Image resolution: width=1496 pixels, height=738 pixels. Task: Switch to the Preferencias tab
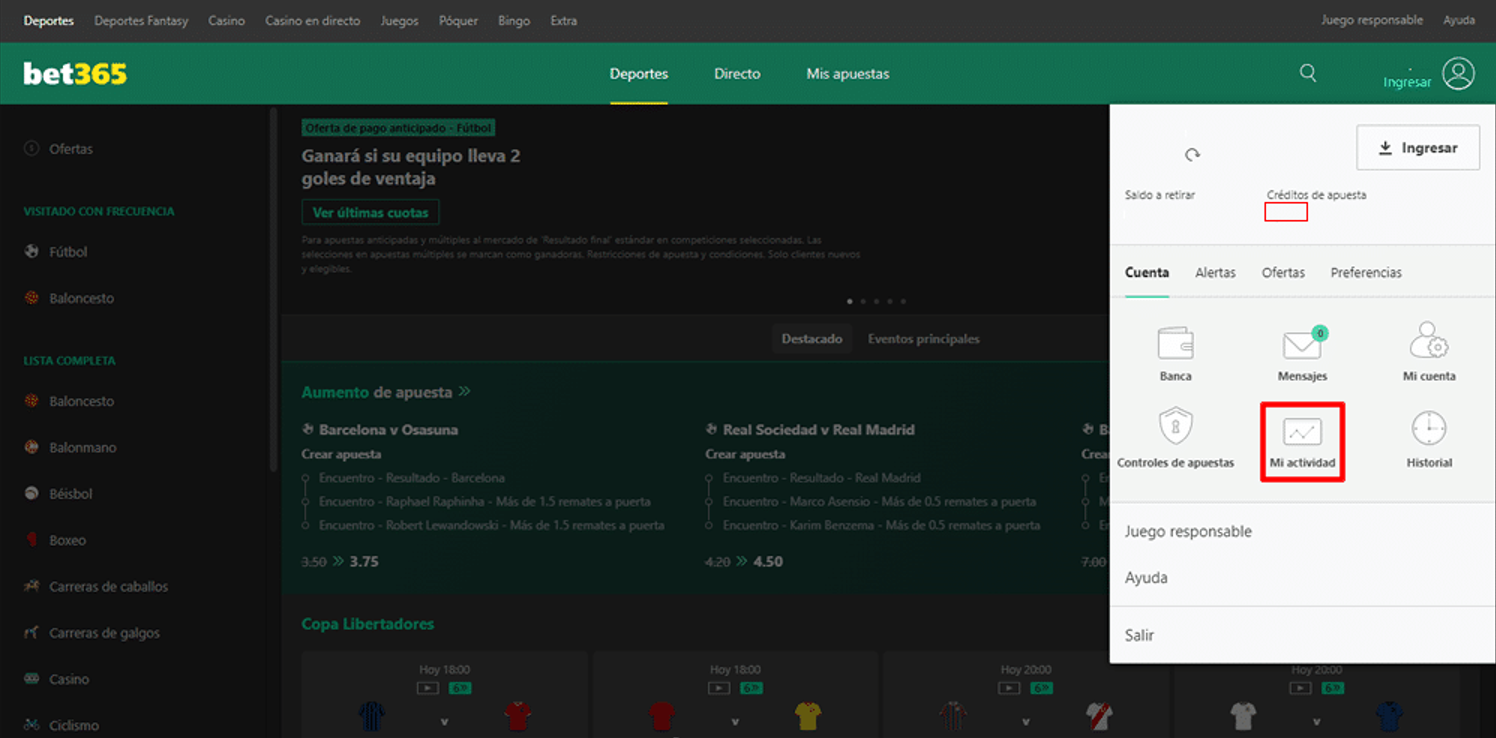tap(1366, 272)
